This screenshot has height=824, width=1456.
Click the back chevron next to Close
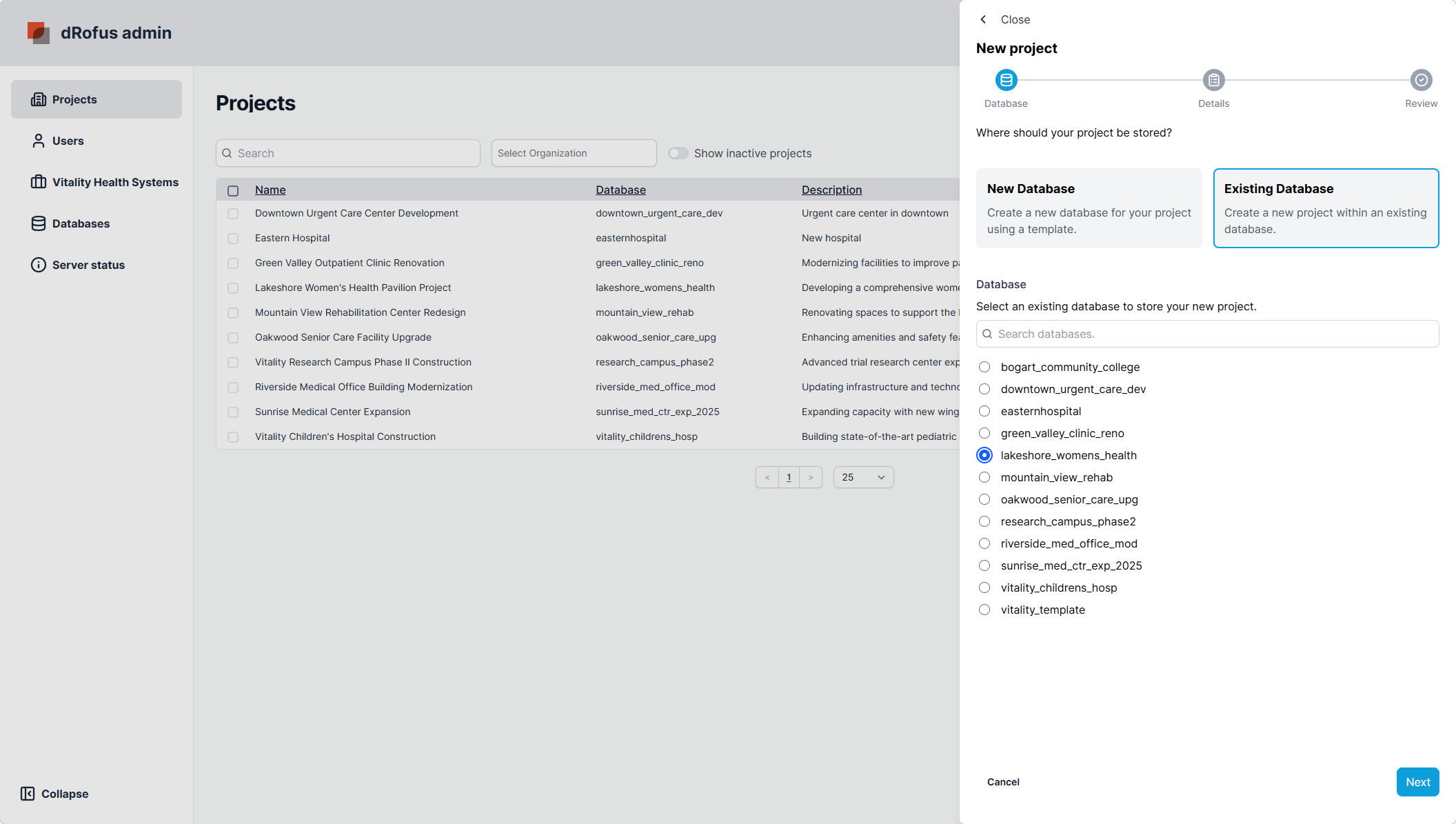coord(984,19)
